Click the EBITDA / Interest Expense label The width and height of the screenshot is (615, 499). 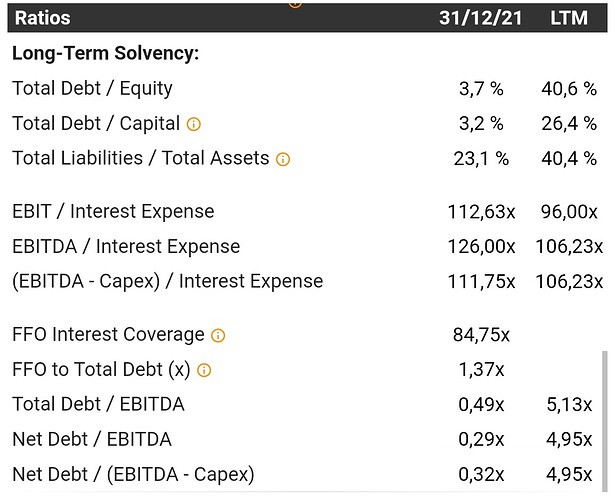coord(126,246)
